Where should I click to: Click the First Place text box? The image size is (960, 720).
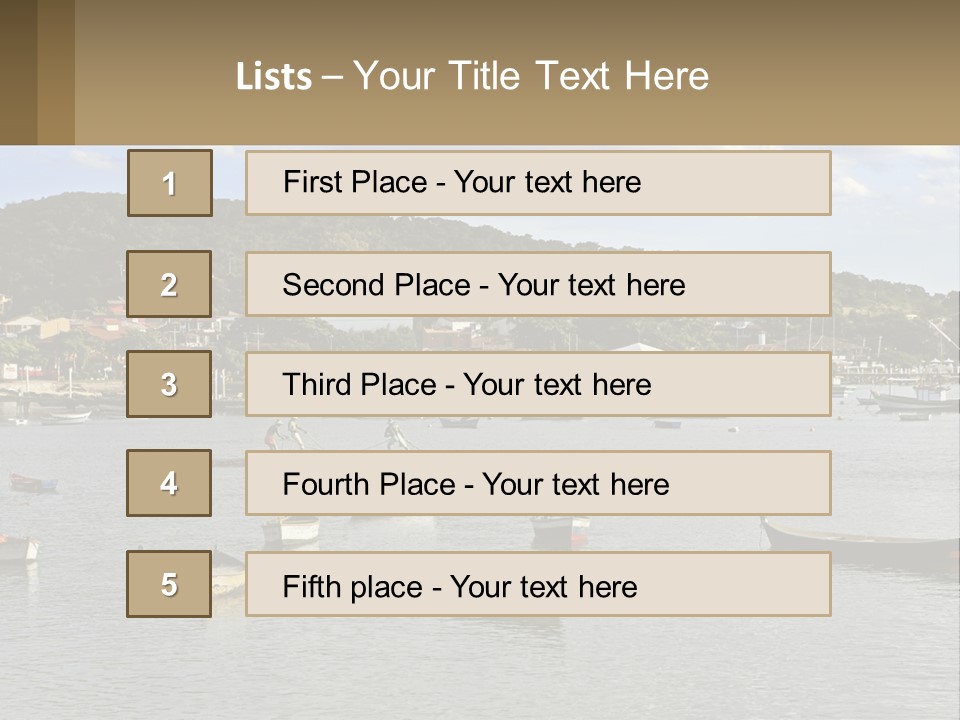click(x=538, y=183)
